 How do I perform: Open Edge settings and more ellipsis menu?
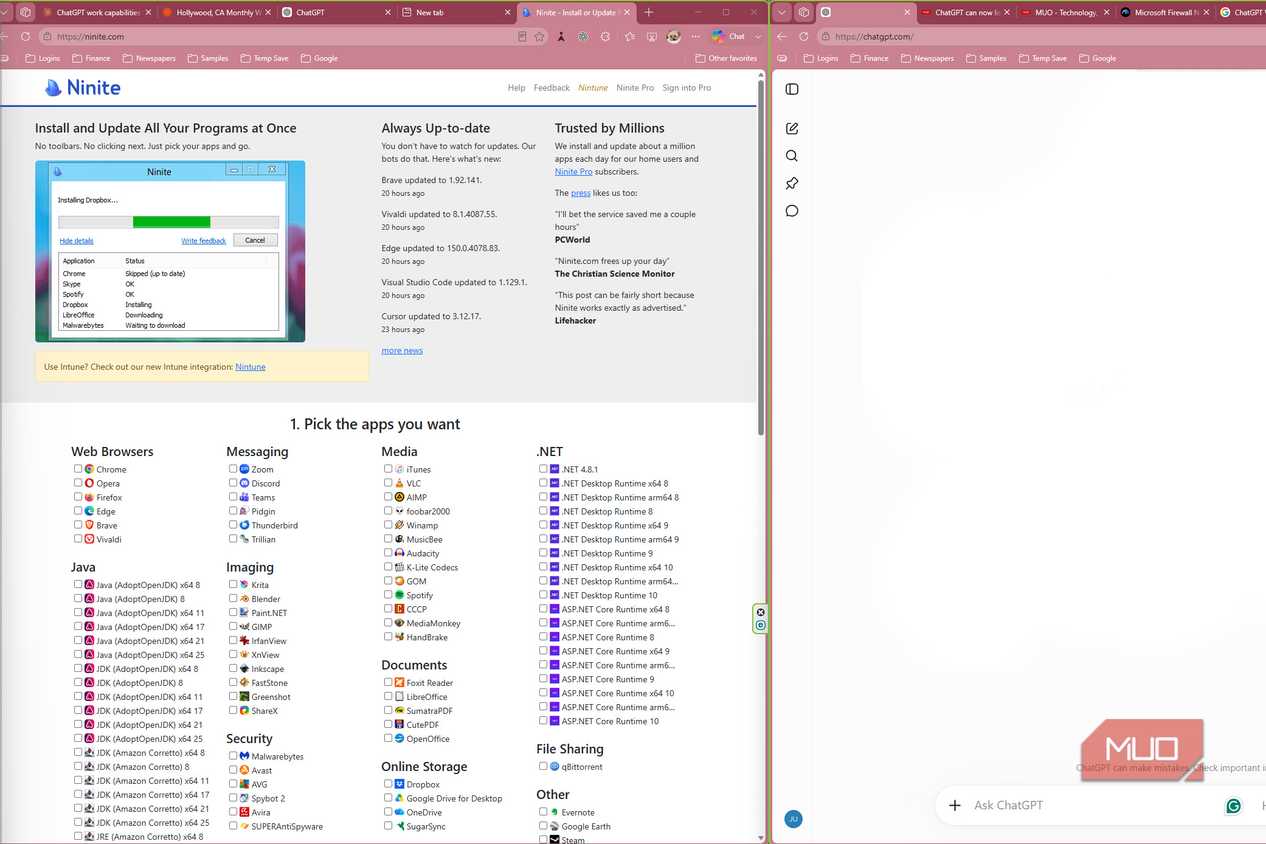(x=696, y=36)
